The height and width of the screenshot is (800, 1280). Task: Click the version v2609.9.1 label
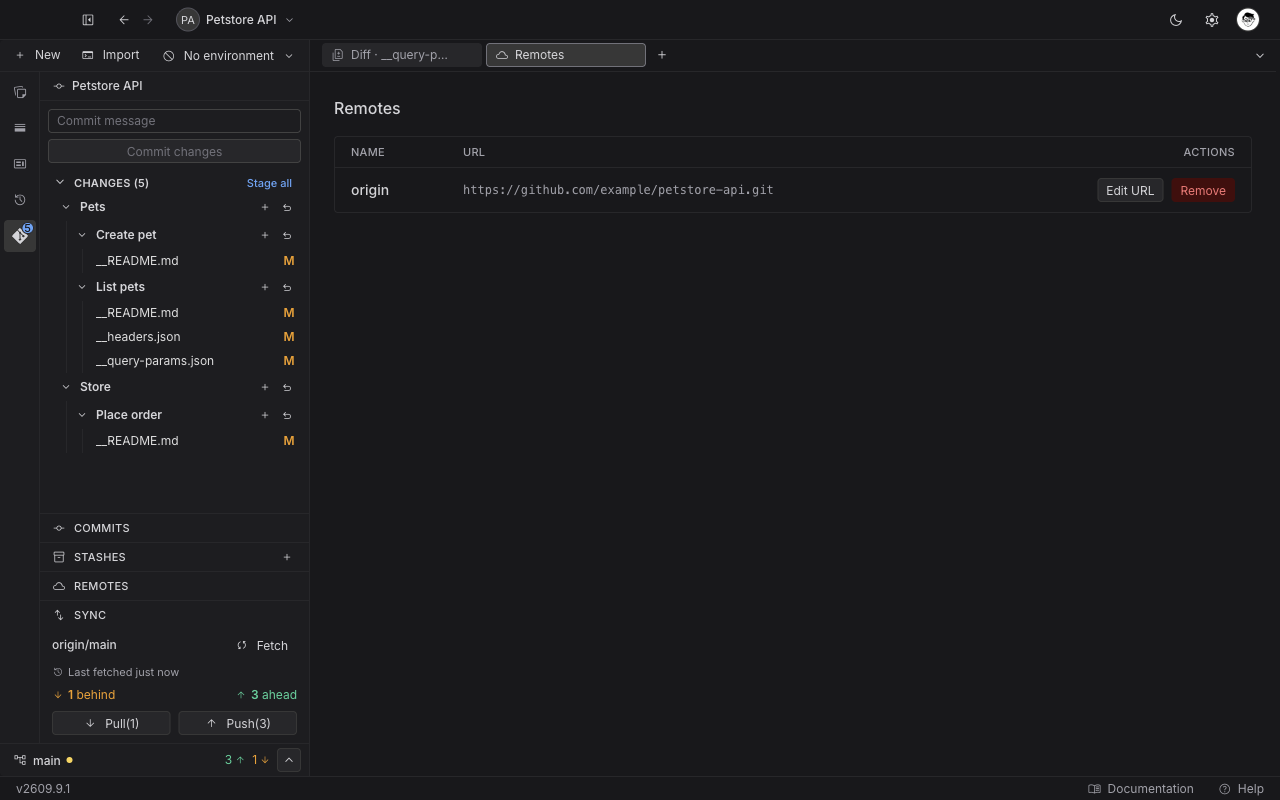coord(43,789)
